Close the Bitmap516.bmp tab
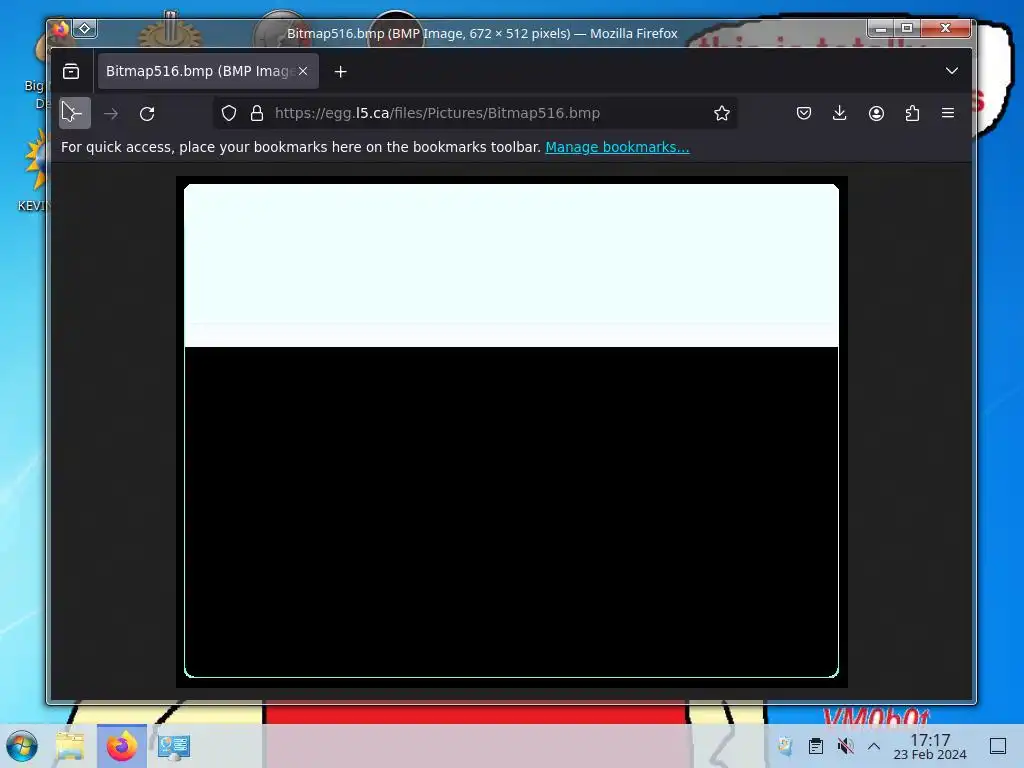This screenshot has height=768, width=1024. tap(303, 71)
